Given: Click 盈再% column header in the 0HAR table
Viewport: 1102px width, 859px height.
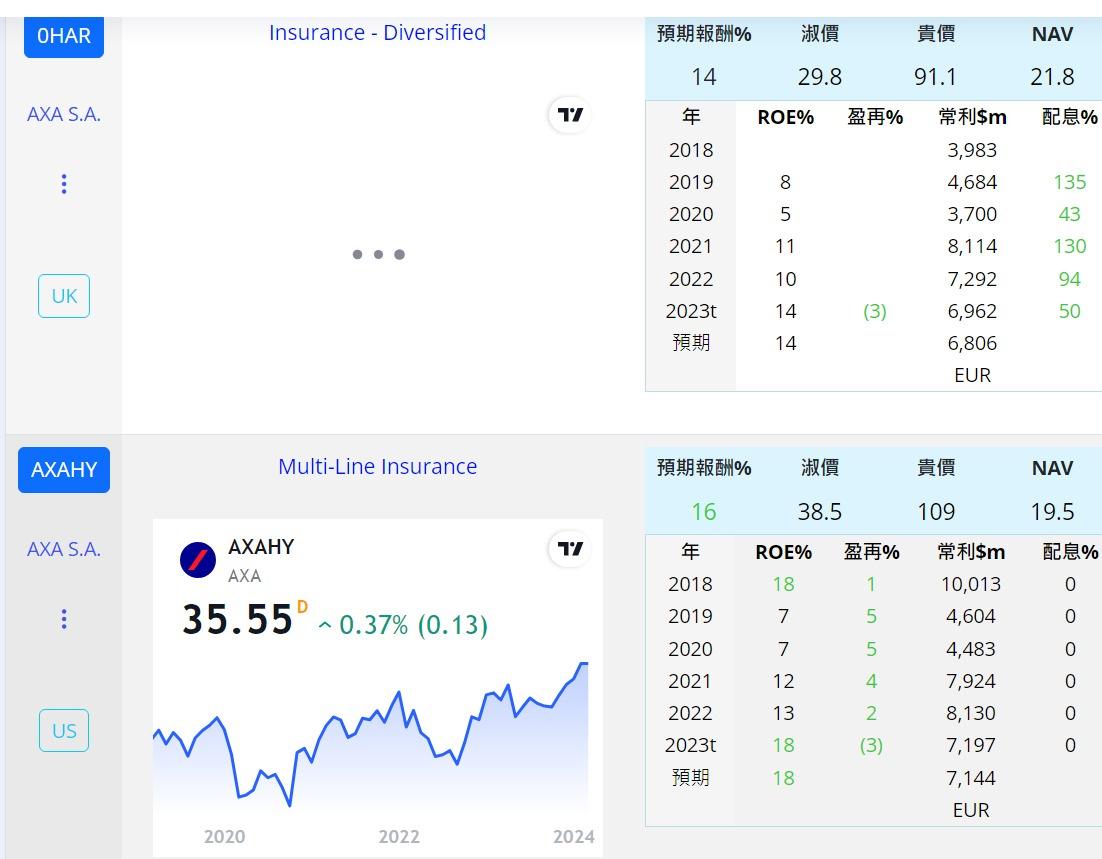Looking at the screenshot, I should point(875,117).
